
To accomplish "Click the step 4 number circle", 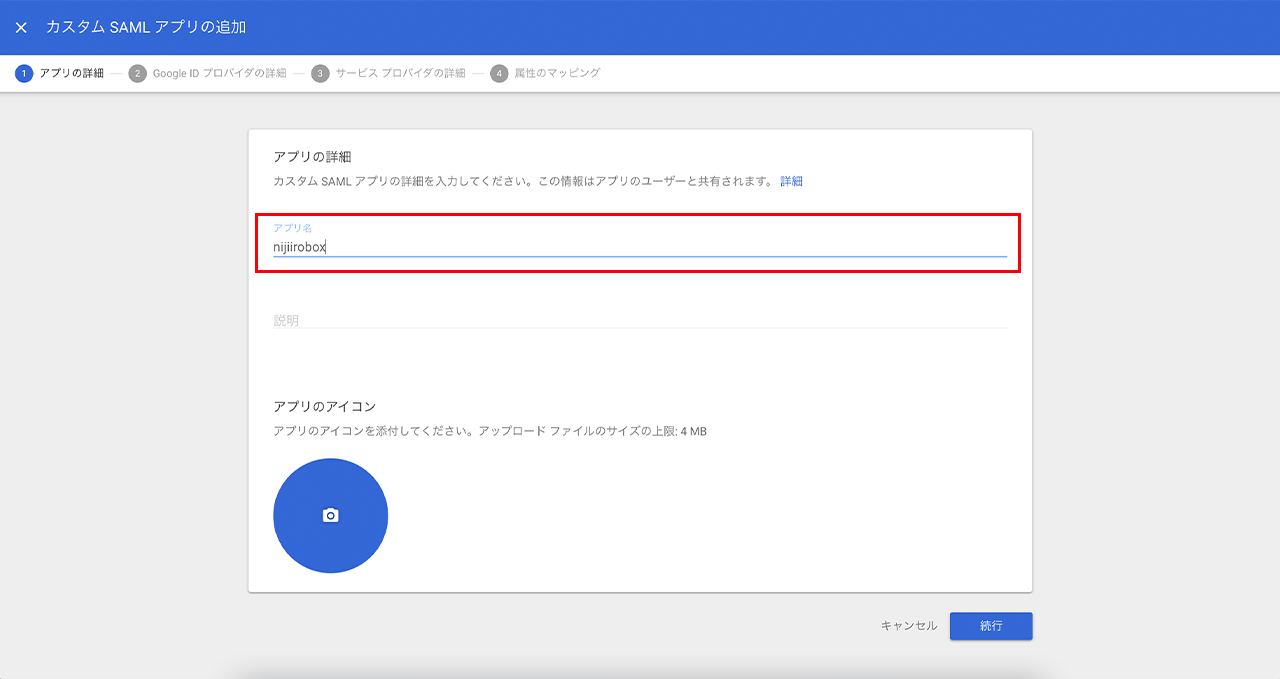I will tap(499, 73).
